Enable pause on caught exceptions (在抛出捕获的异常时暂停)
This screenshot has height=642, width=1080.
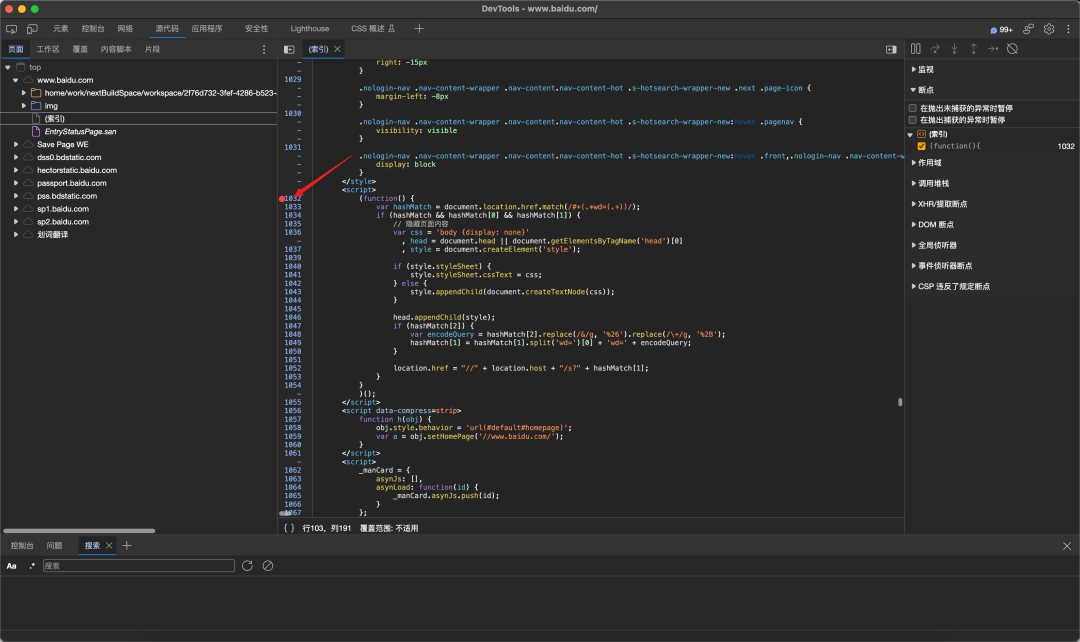point(912,119)
